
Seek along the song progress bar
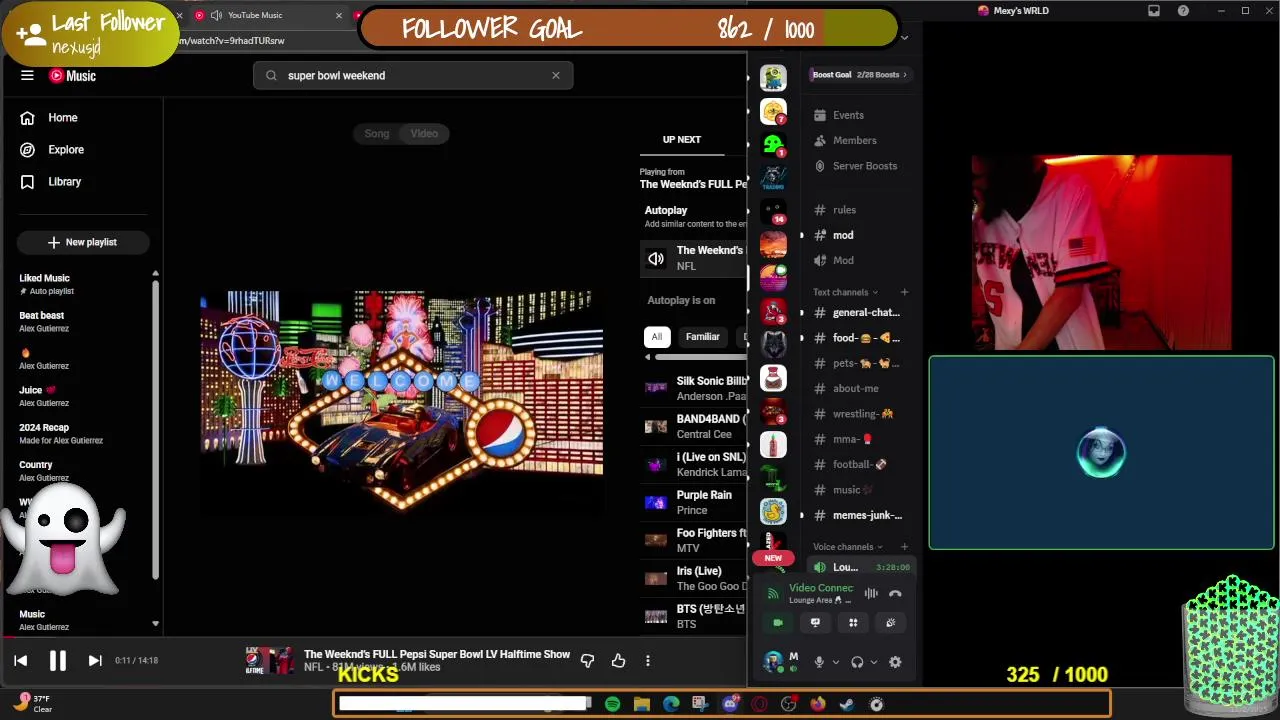[374, 637]
